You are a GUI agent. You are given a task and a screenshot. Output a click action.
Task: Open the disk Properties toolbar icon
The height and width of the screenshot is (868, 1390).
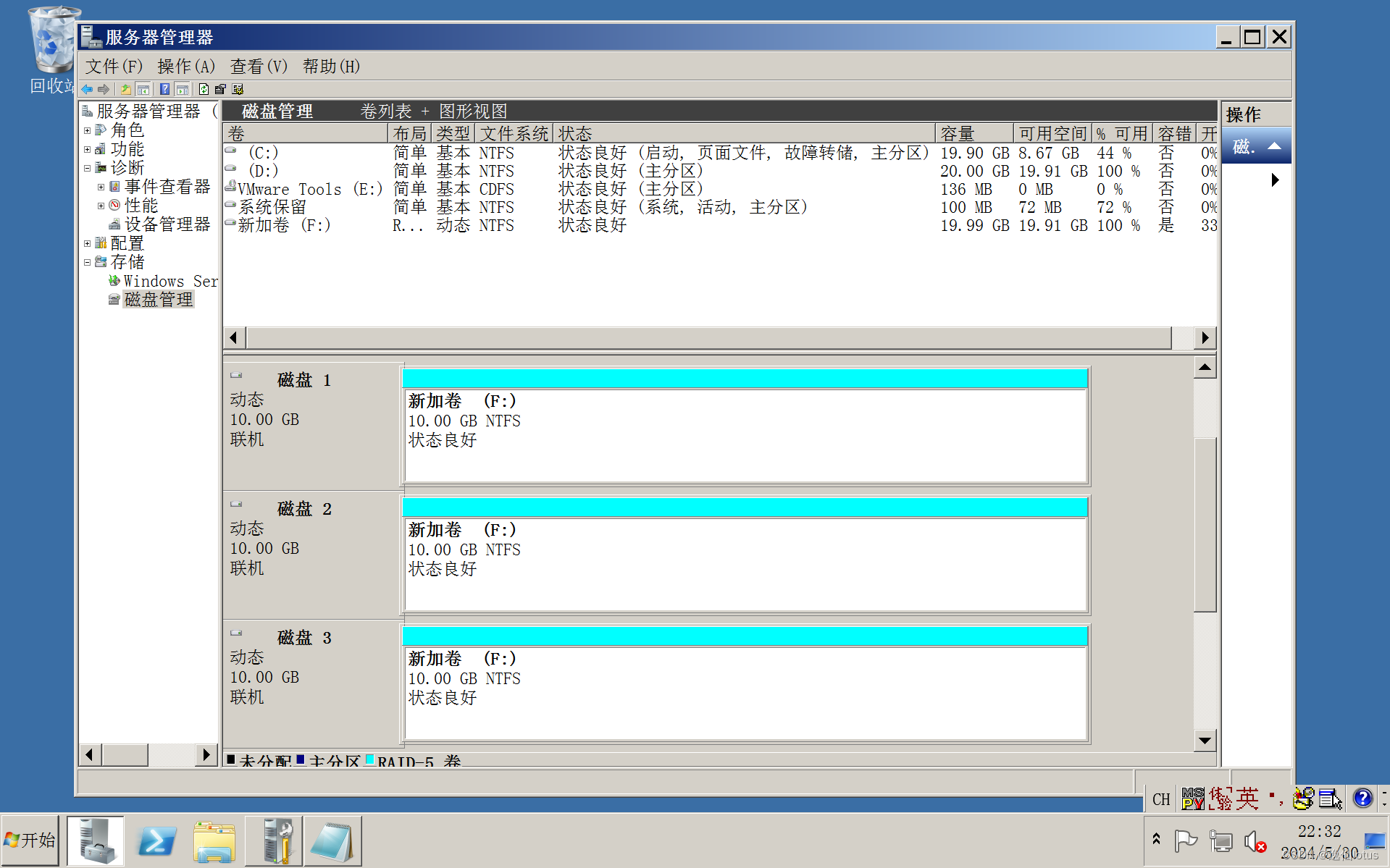[x=220, y=89]
